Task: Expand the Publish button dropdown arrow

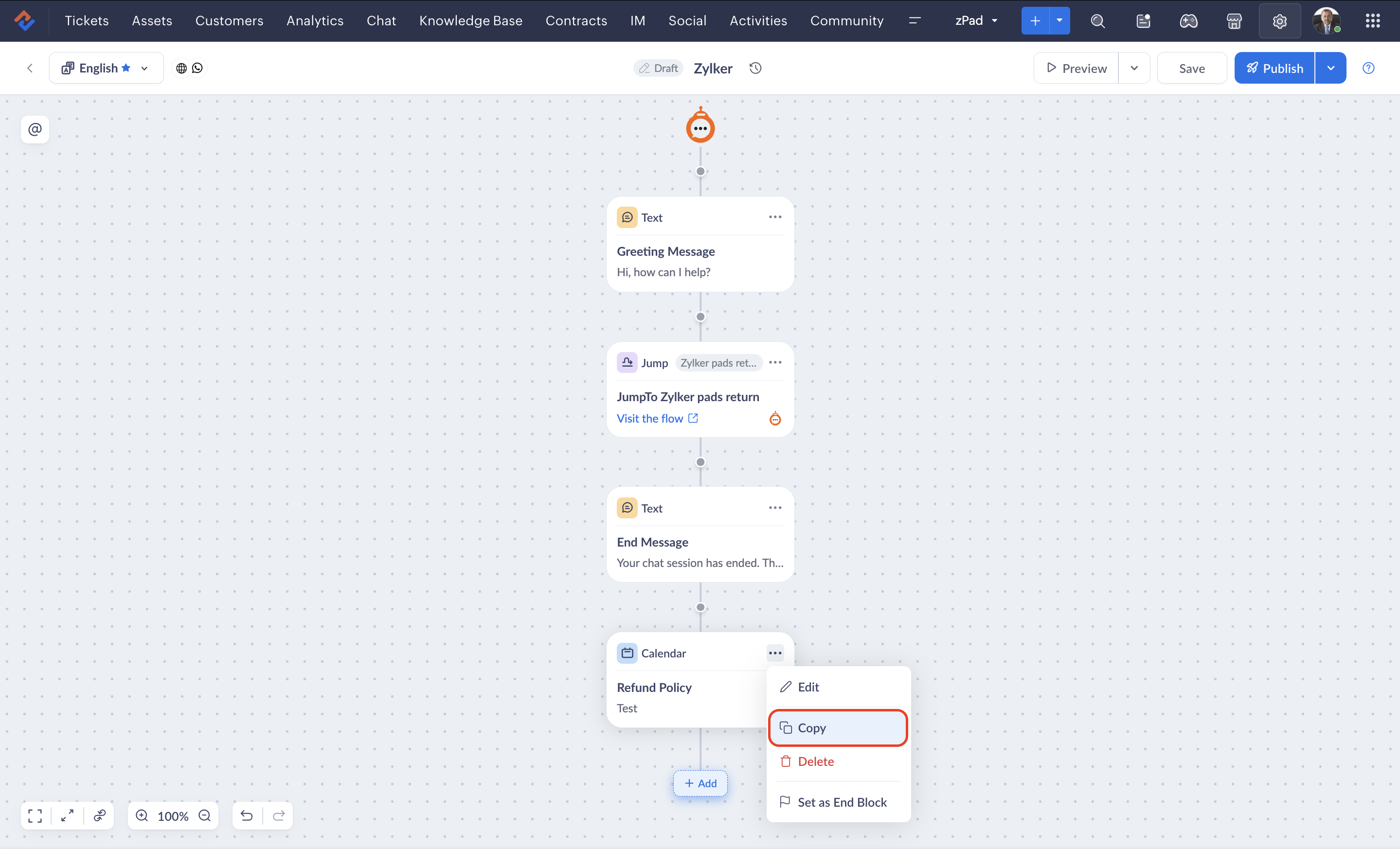Action: (x=1330, y=68)
